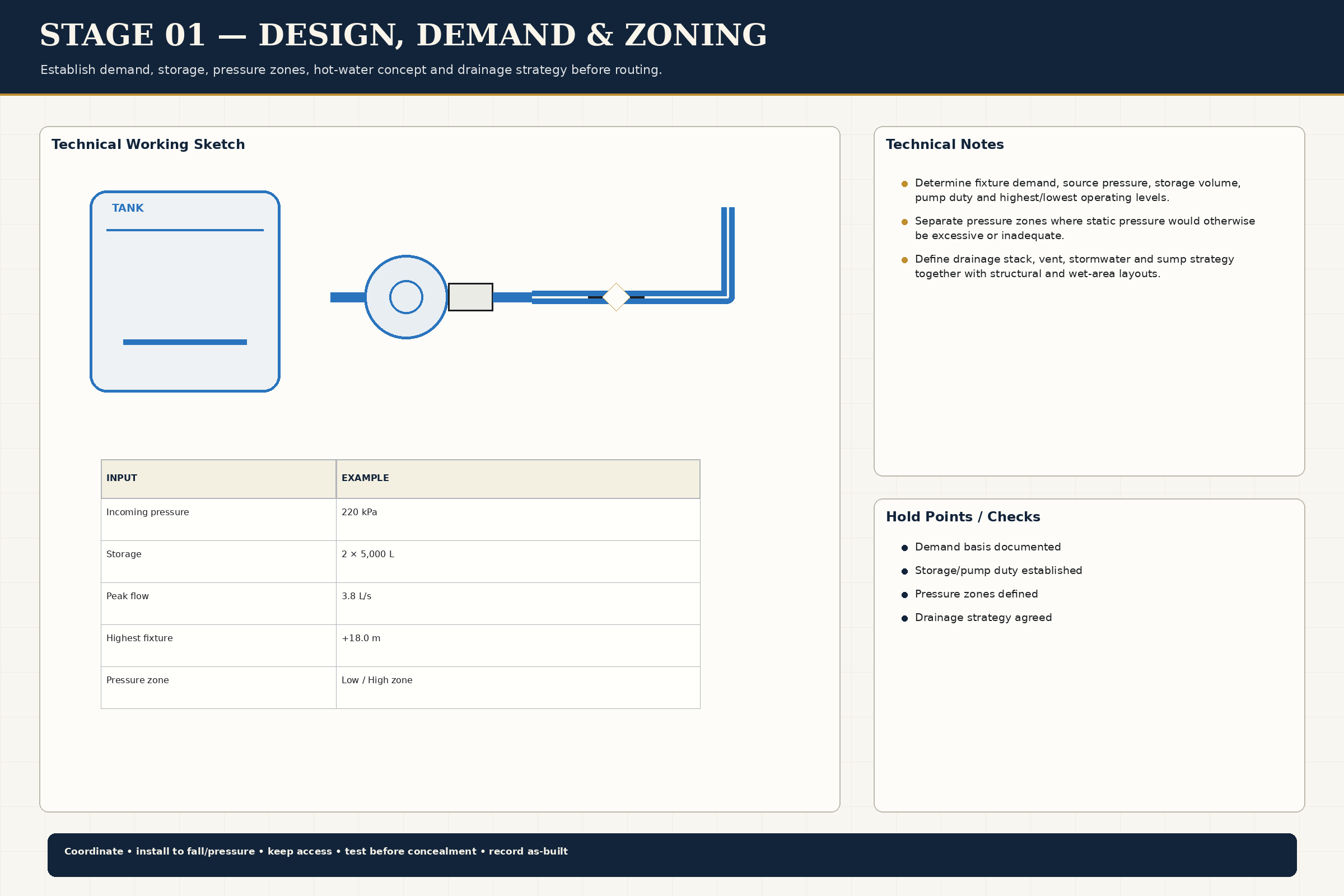Click the footer text beginning Coordinate
Screen dimensions: 1344x896
(316, 851)
